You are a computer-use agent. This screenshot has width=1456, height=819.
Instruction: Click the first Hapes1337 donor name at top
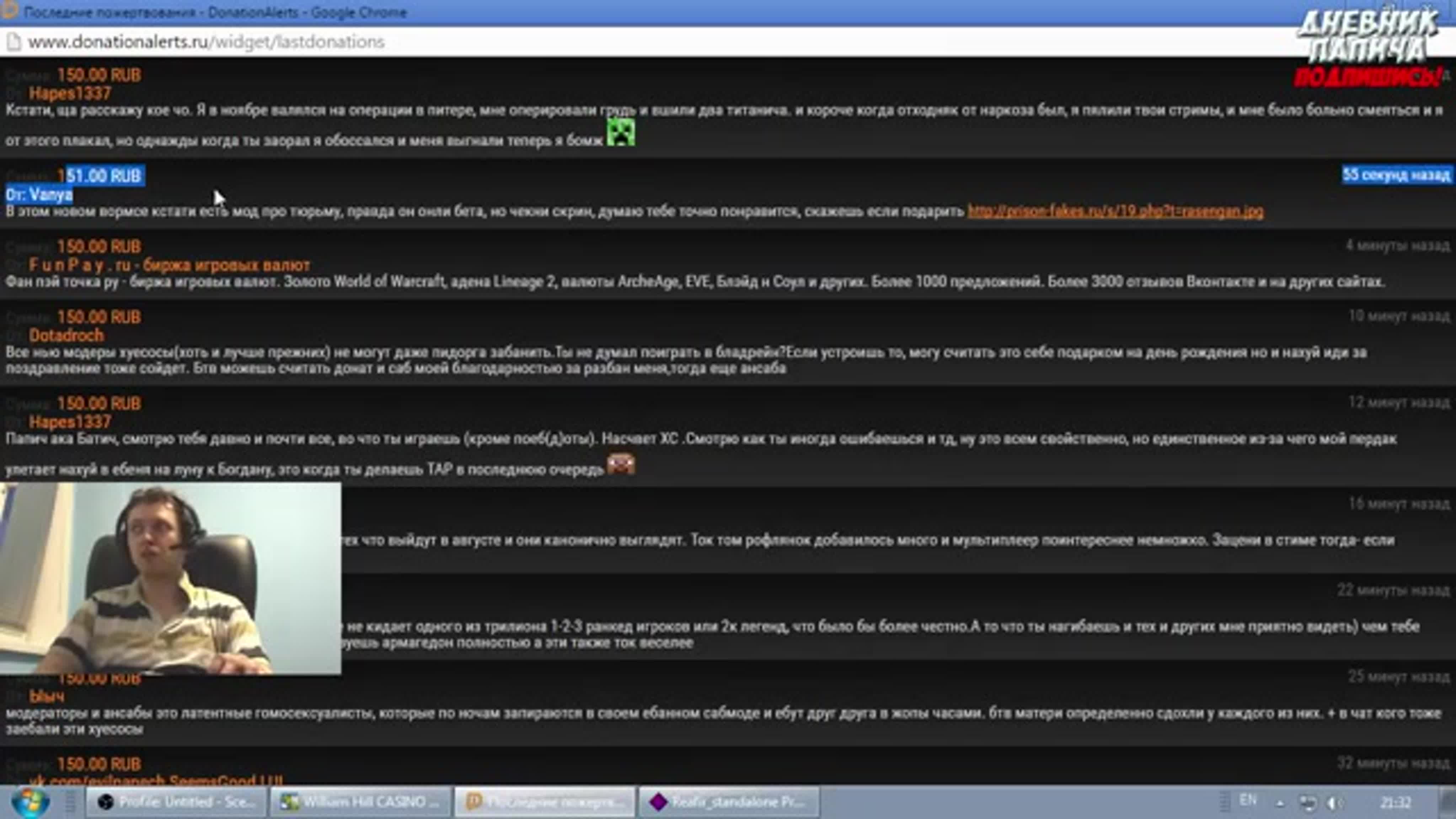(70, 93)
